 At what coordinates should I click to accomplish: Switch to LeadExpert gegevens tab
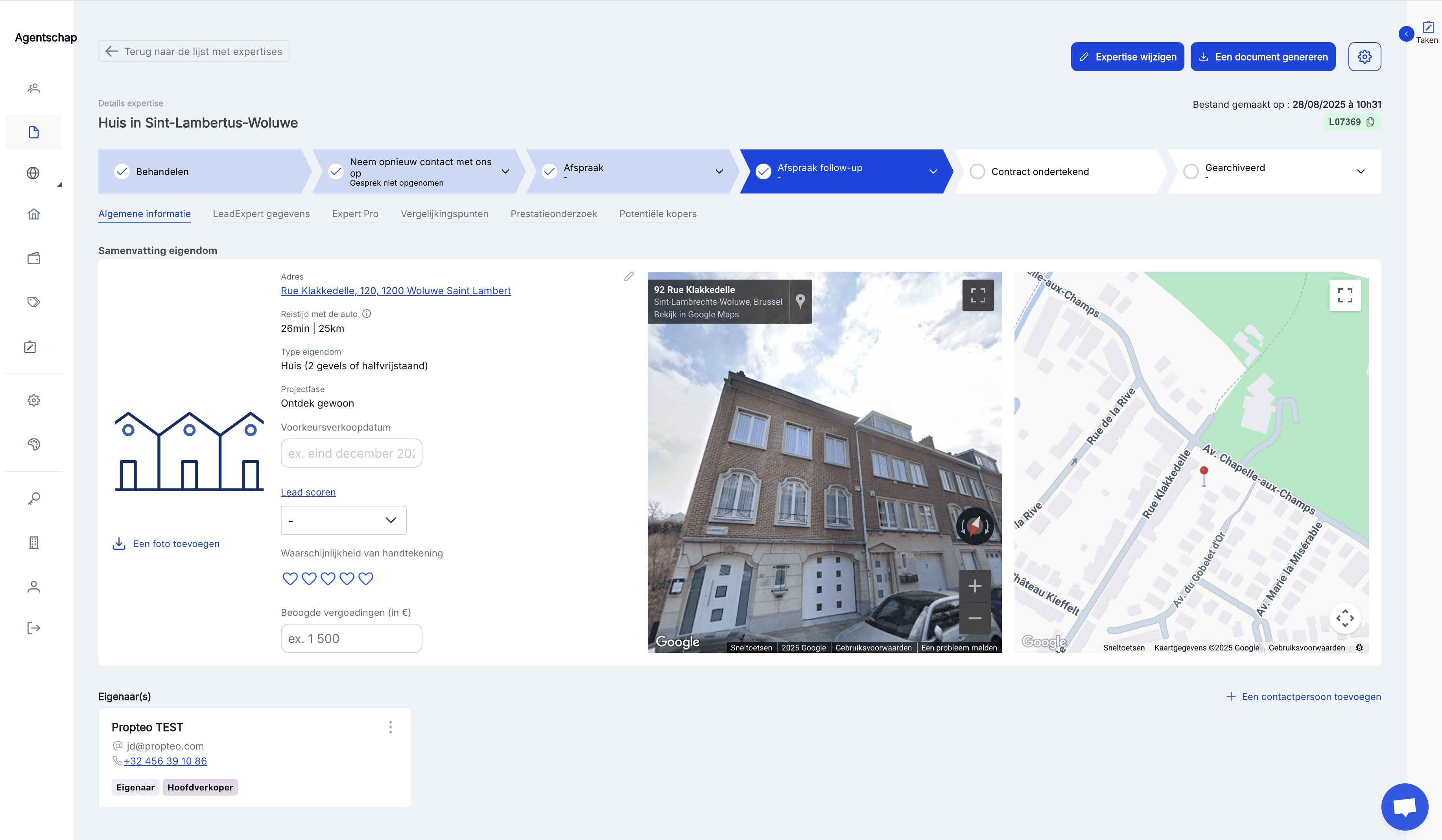coord(261,214)
